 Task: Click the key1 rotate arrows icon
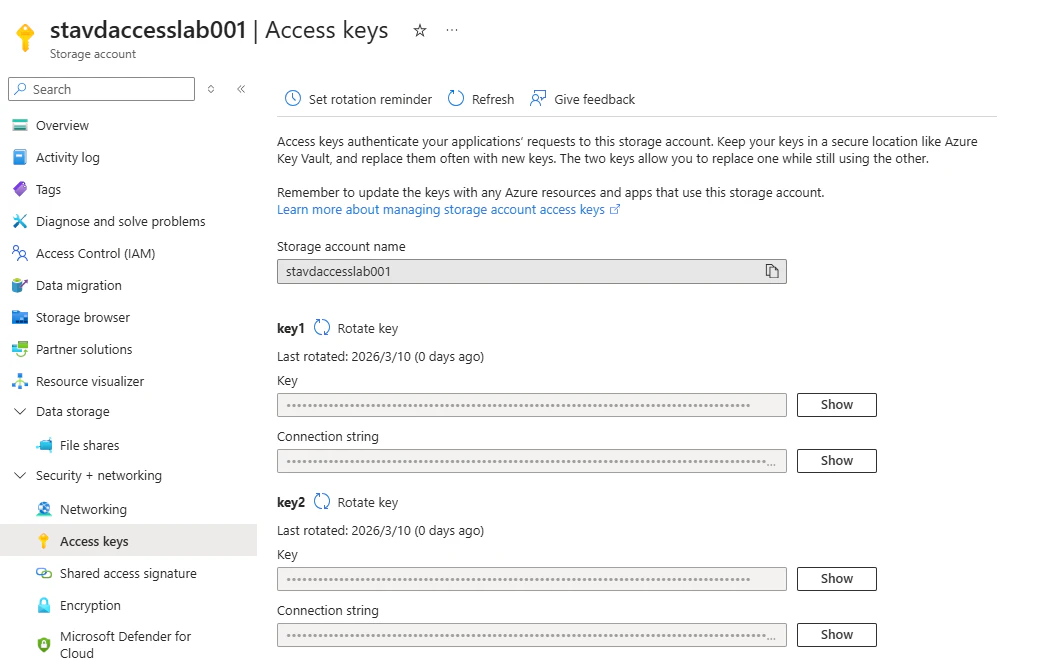pyautogui.click(x=322, y=327)
